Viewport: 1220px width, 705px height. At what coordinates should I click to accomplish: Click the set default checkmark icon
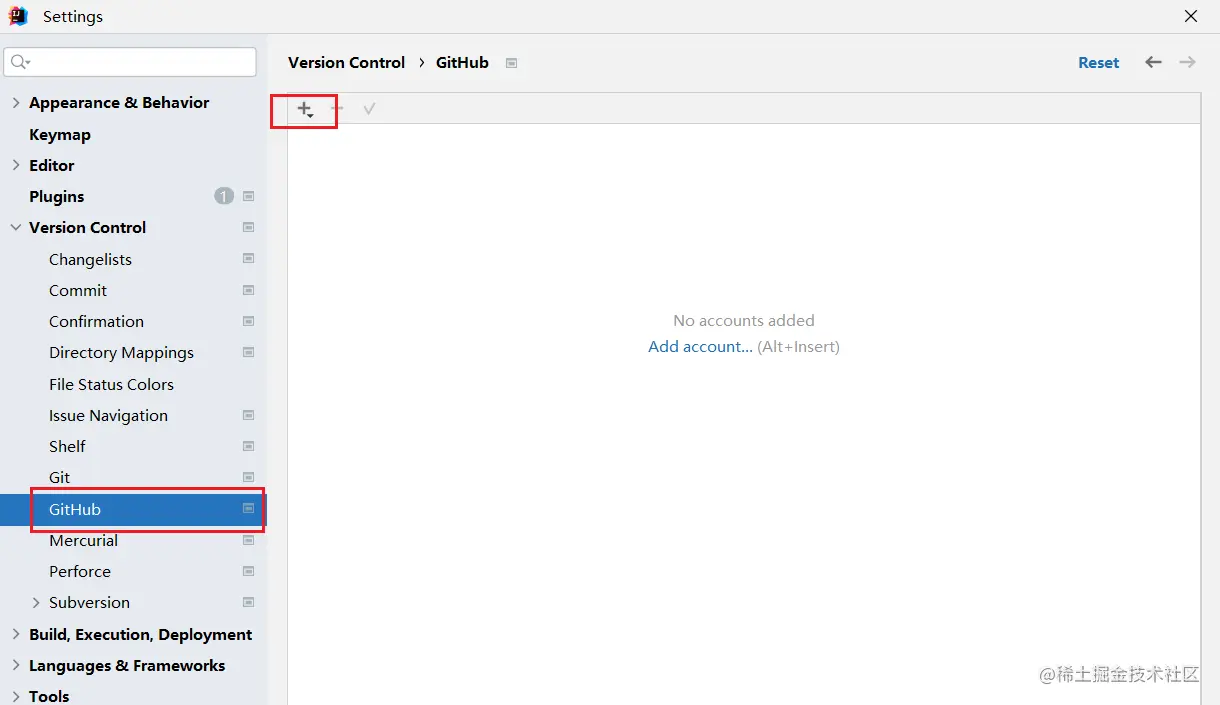369,108
